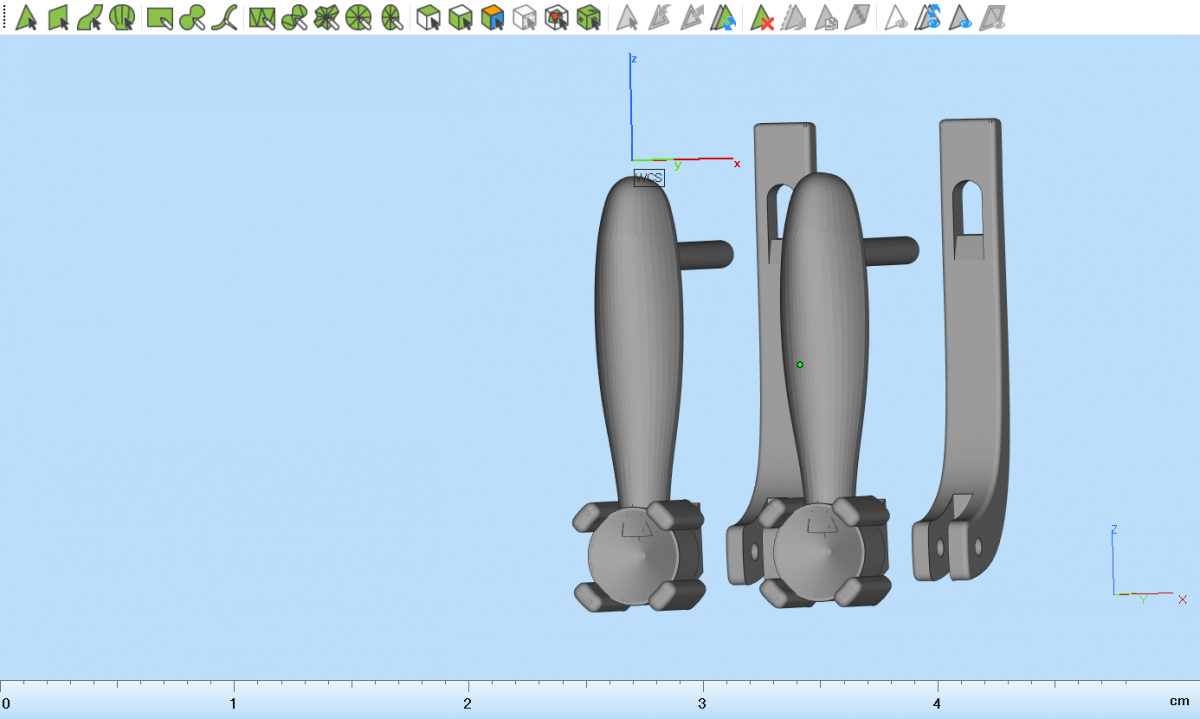Click the gray triangle with document copy icon
The height and width of the screenshot is (719, 1200).
(826, 17)
